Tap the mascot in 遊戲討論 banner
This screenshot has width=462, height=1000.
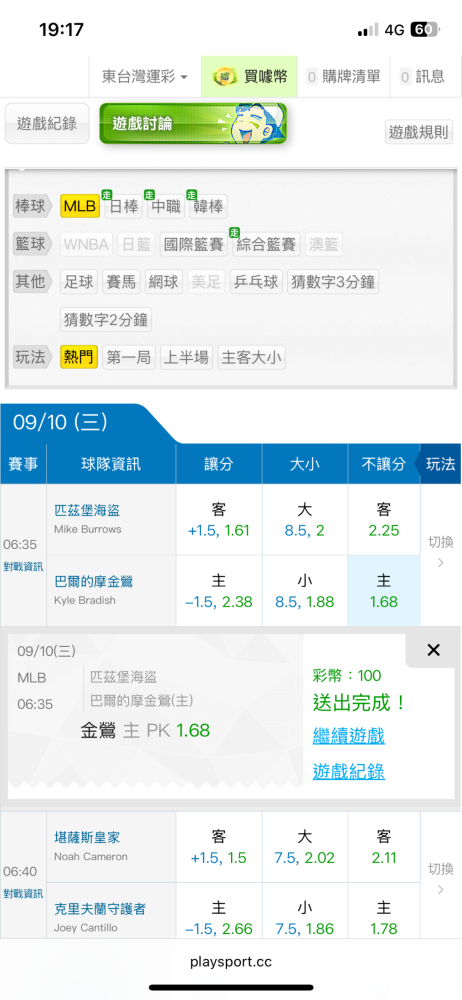(252, 122)
